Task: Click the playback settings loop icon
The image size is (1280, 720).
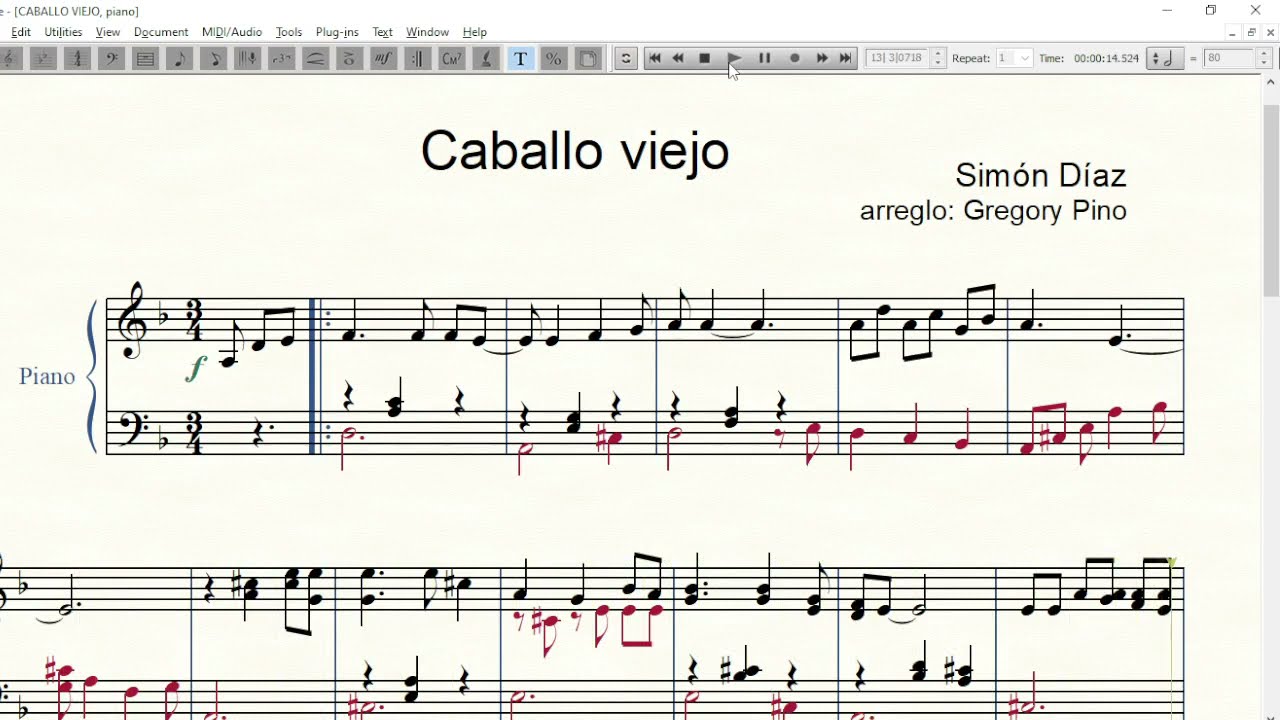Action: (626, 58)
